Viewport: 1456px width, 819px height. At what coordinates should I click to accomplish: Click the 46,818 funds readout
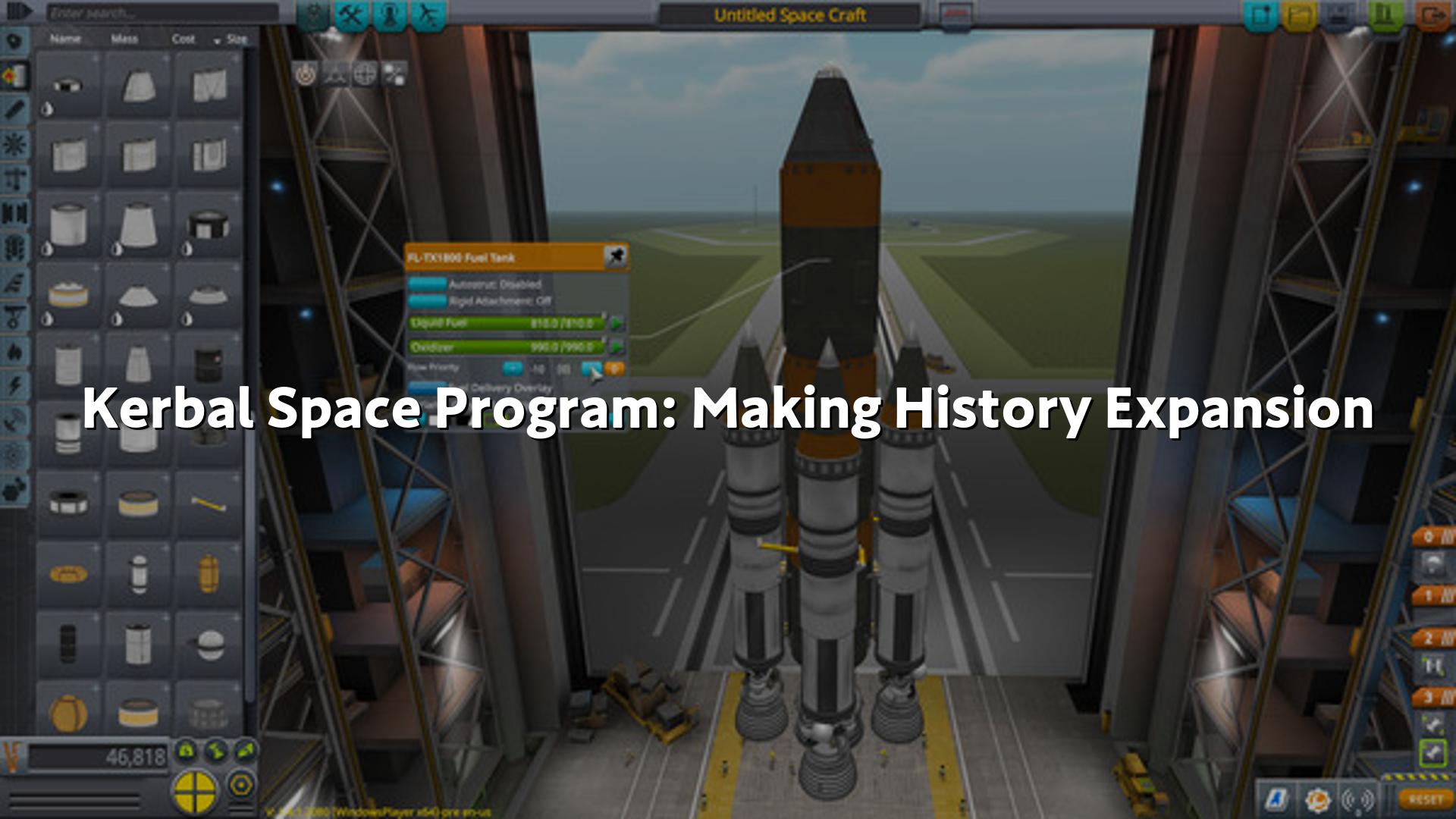point(97,757)
